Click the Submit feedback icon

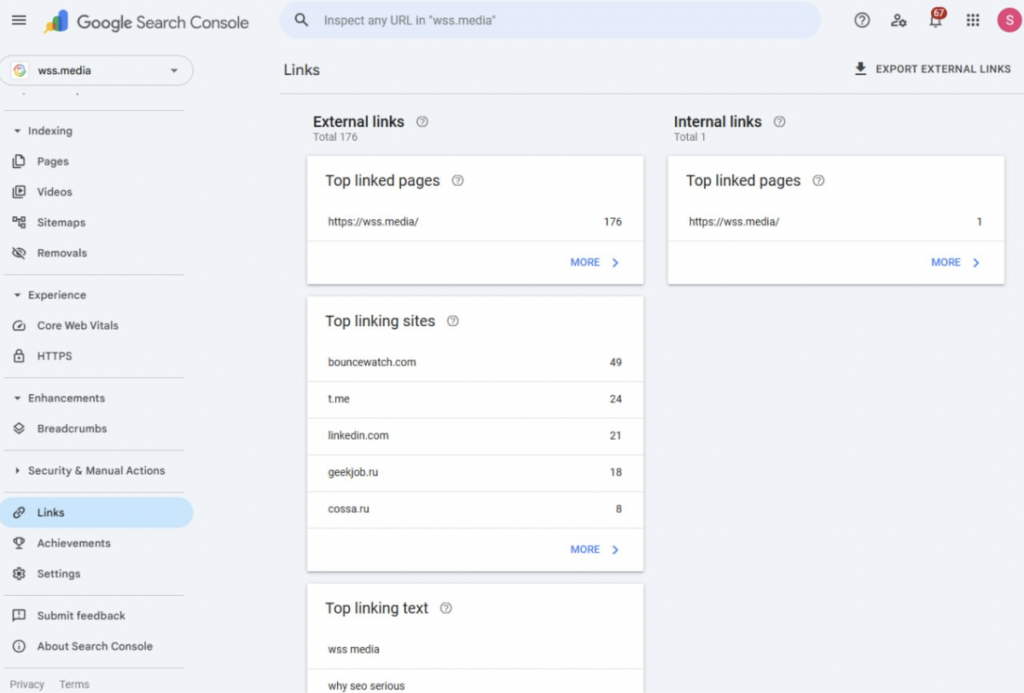(19, 615)
